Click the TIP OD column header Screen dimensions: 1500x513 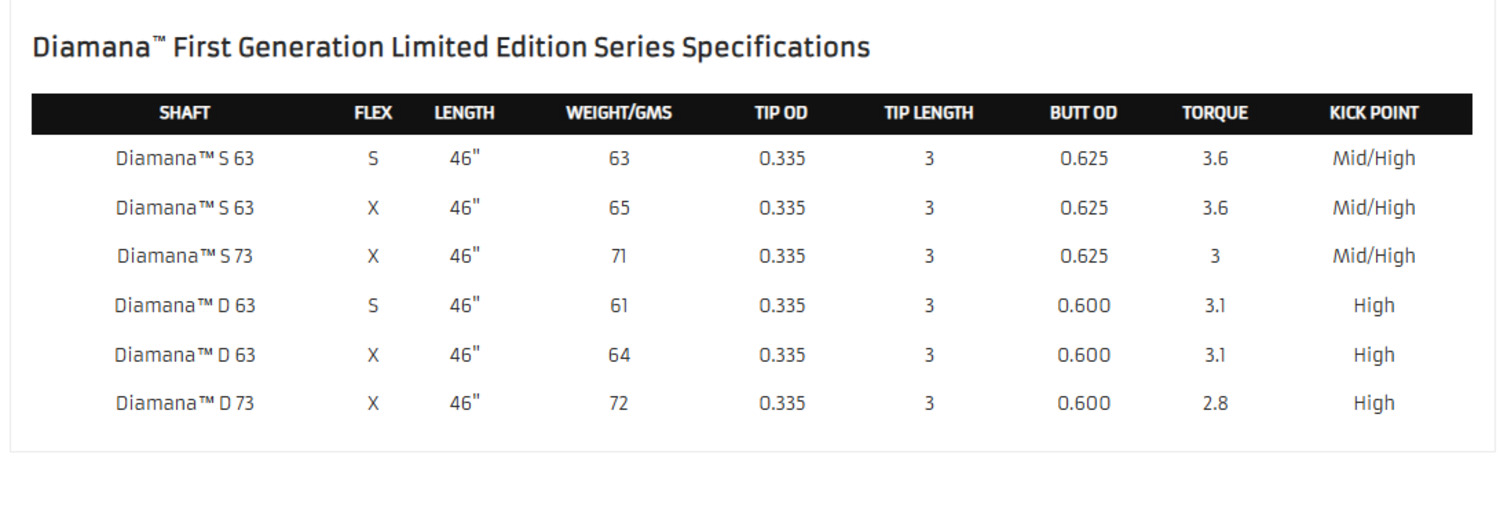(x=781, y=113)
